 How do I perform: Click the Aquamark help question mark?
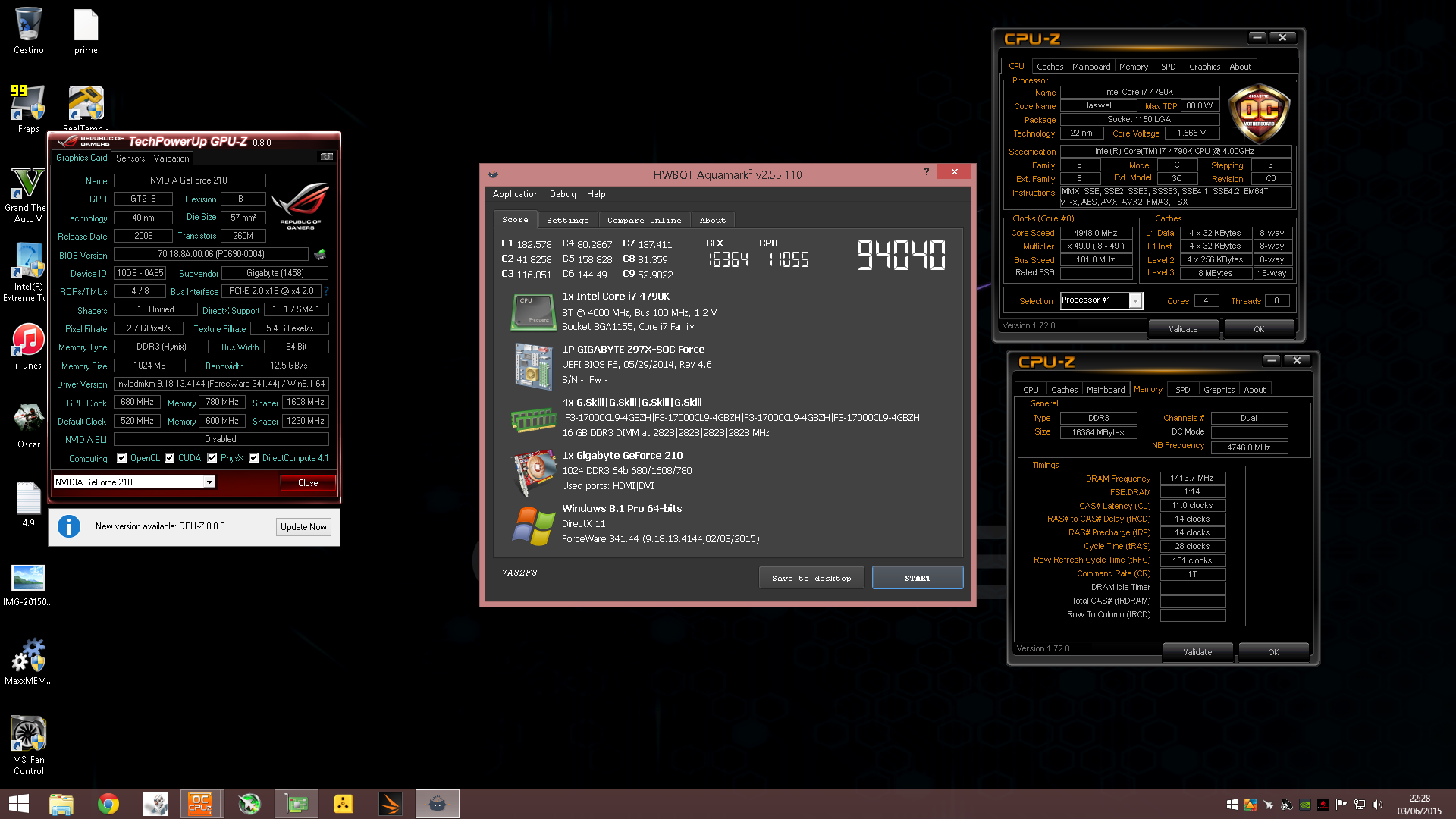[926, 172]
